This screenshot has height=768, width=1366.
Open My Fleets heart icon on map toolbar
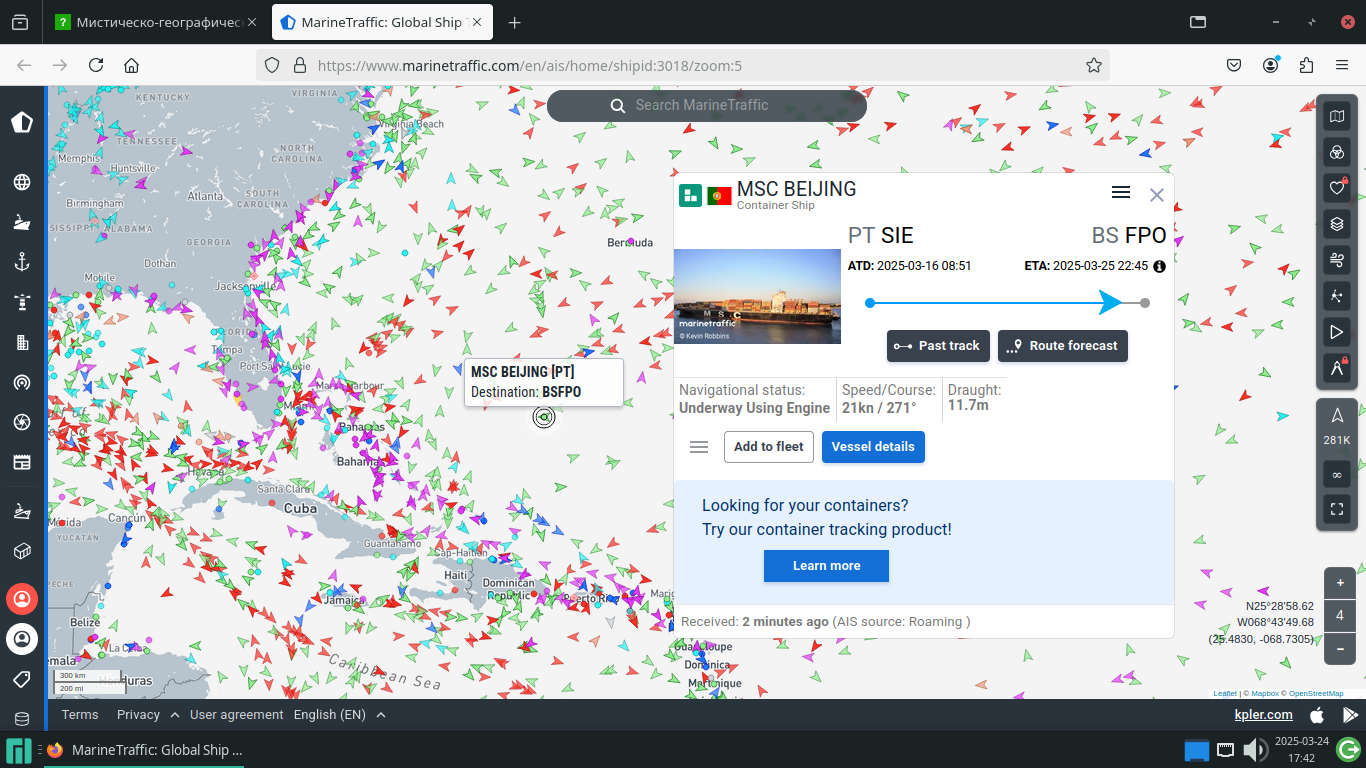(x=1337, y=187)
